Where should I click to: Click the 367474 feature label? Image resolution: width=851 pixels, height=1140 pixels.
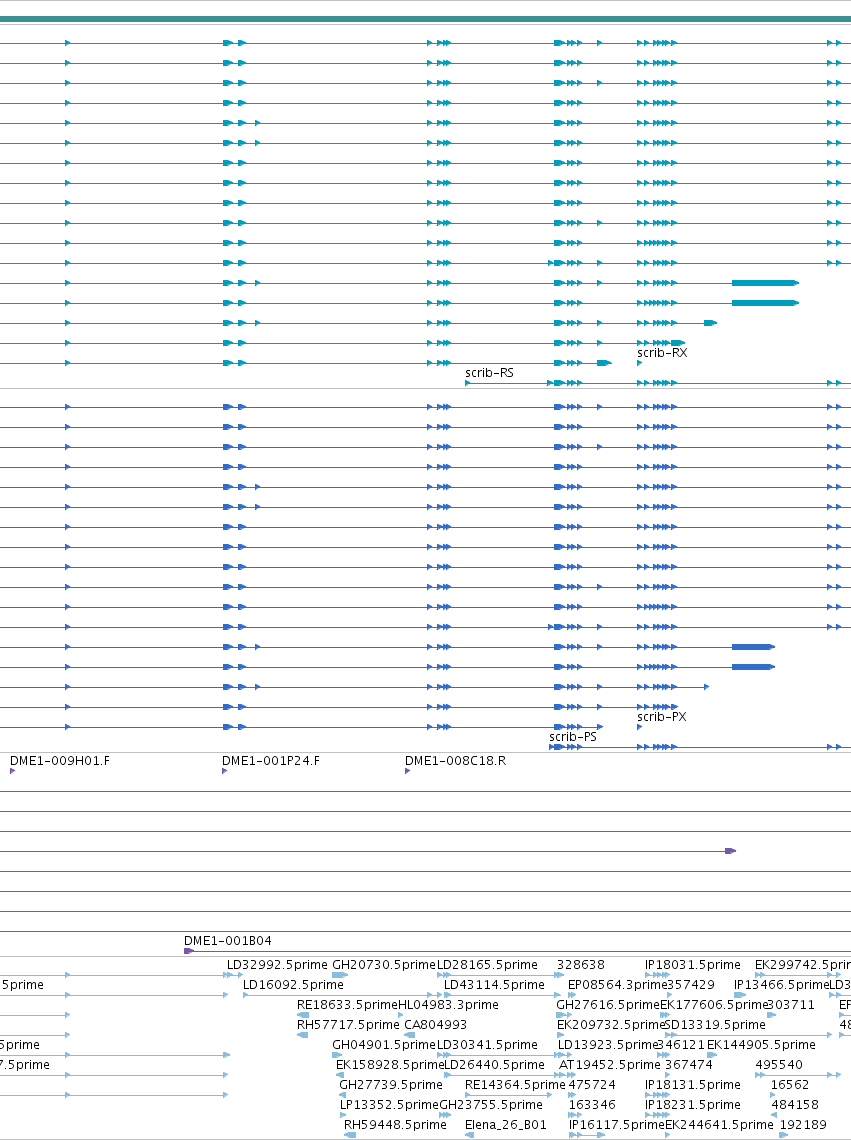pos(689,1065)
